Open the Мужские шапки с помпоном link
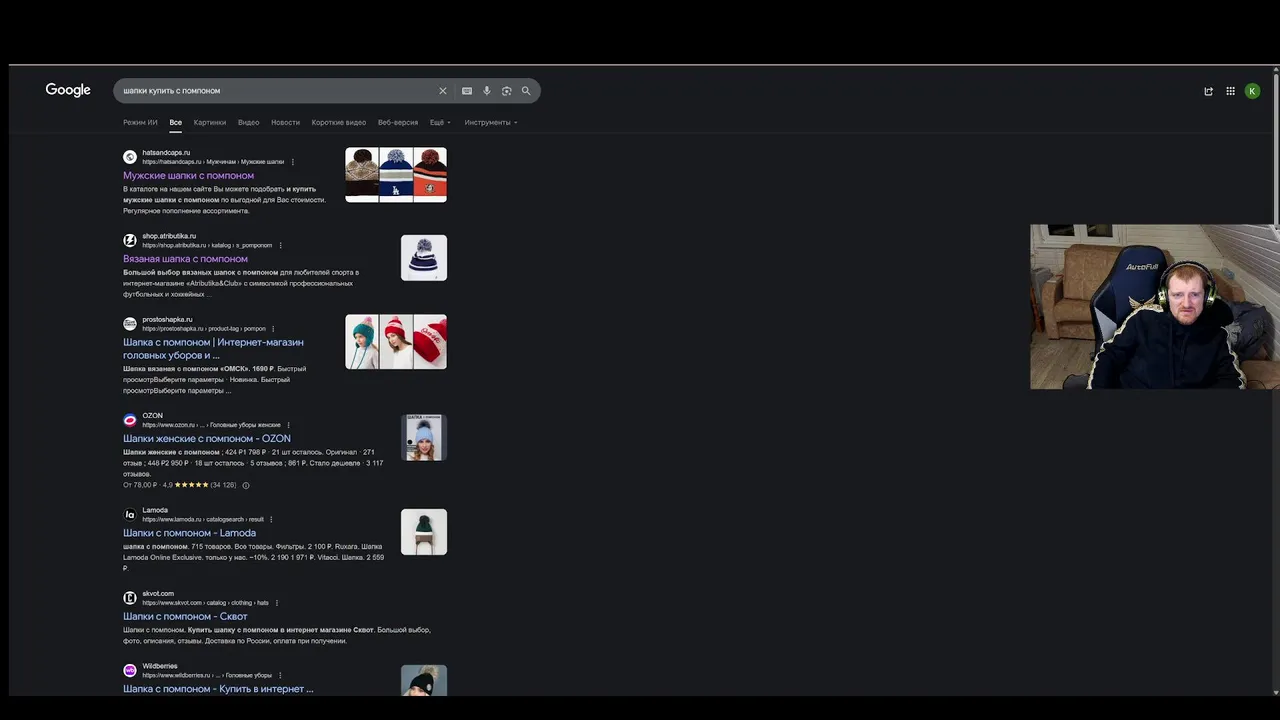Screen dimensions: 1280x720 coord(188,176)
